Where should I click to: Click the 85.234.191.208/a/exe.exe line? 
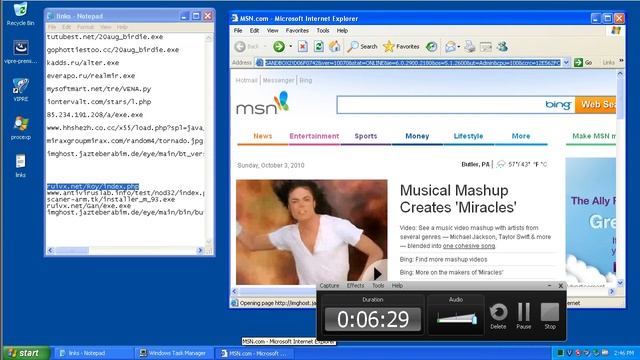point(95,115)
